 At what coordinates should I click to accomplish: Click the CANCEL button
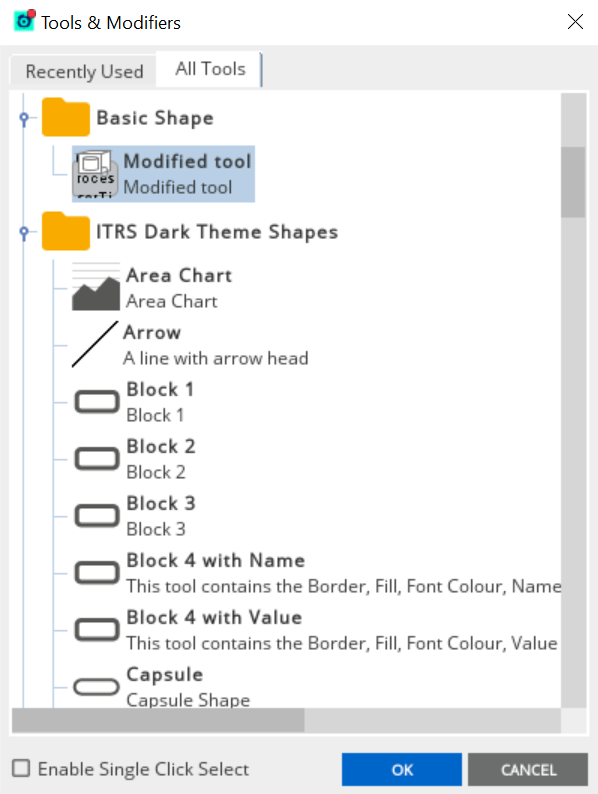(x=528, y=770)
